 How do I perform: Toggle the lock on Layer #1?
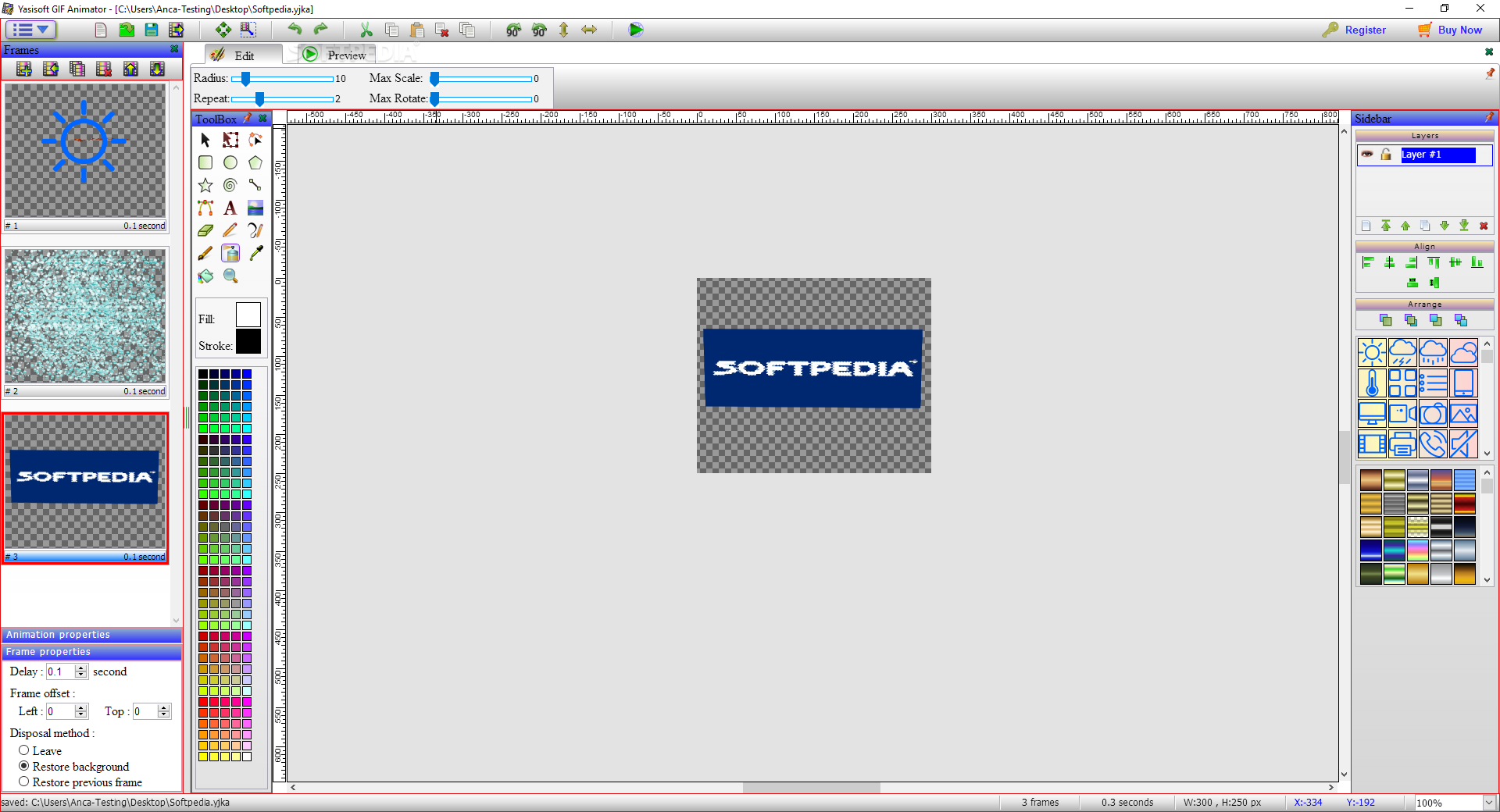(1386, 155)
